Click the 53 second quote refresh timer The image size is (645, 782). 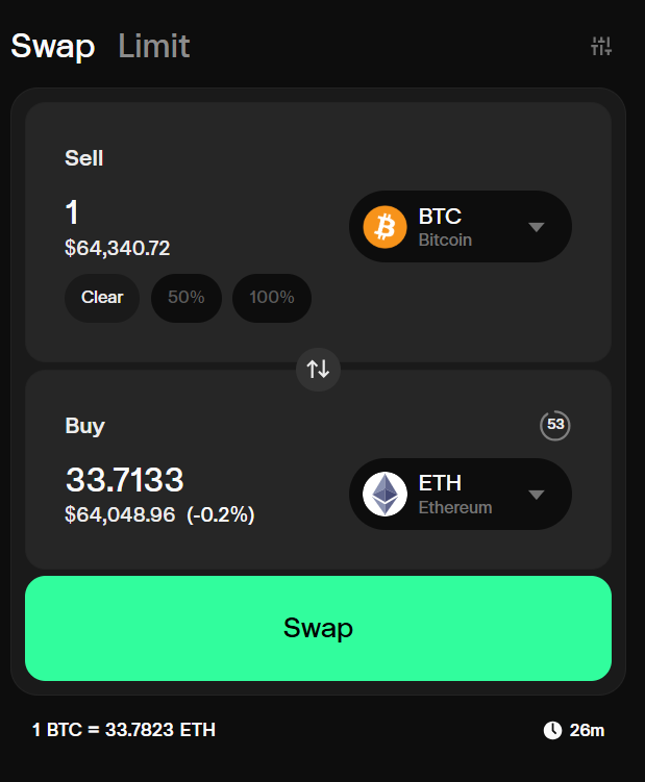(x=555, y=425)
